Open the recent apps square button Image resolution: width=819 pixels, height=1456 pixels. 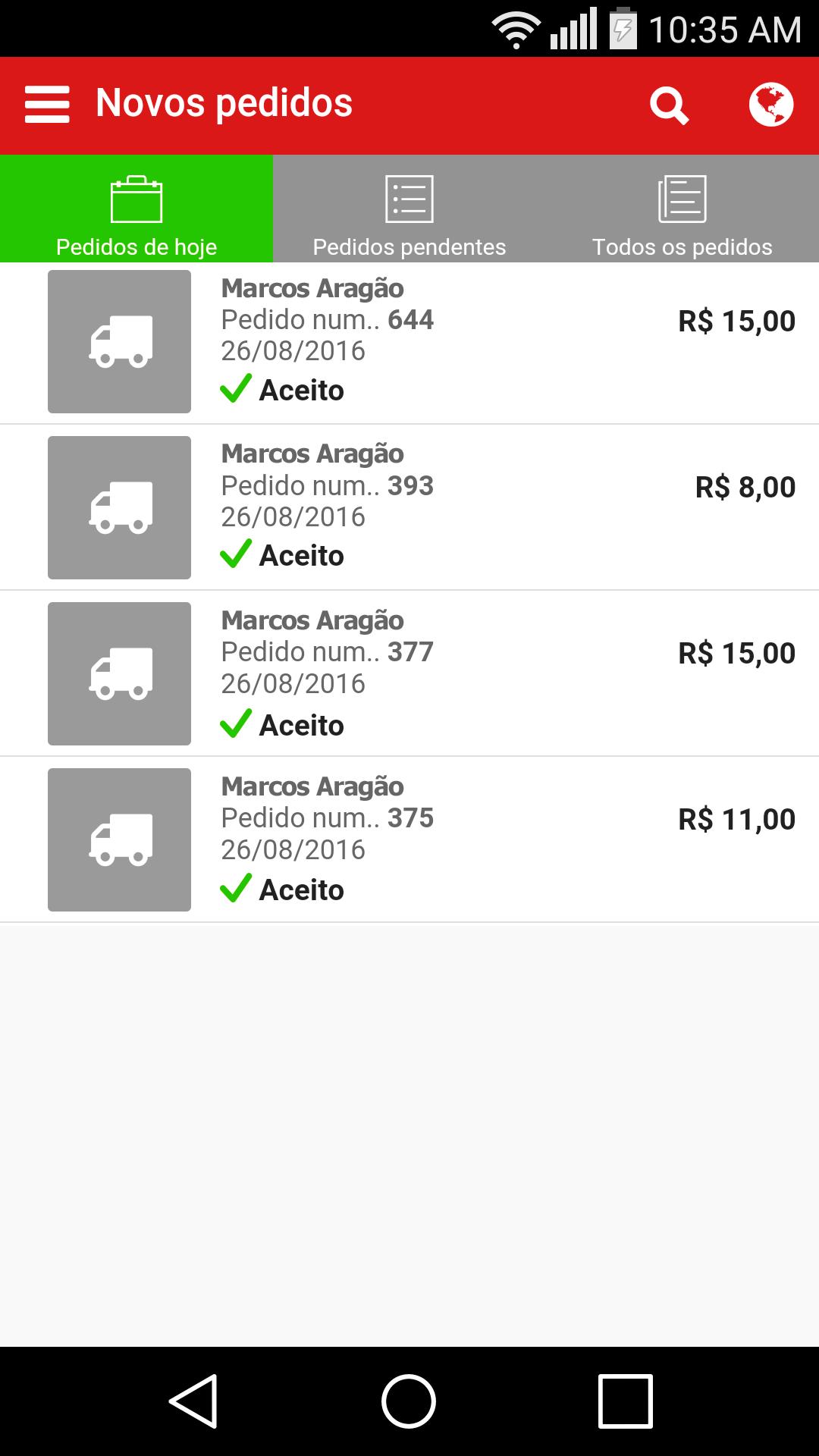[x=626, y=1401]
